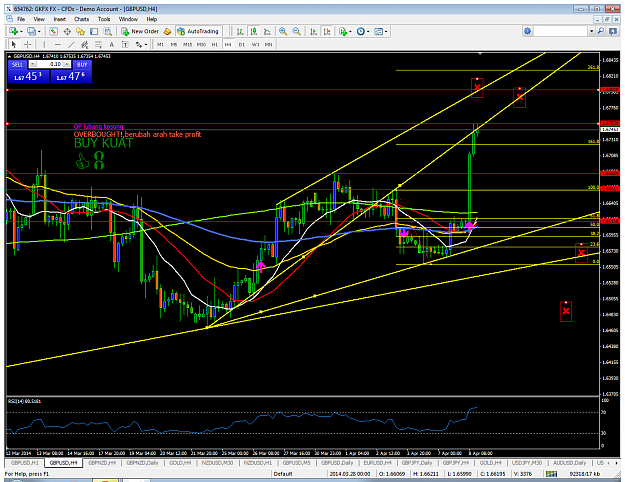
Task: Select the Crosshair tool
Action: pos(28,44)
